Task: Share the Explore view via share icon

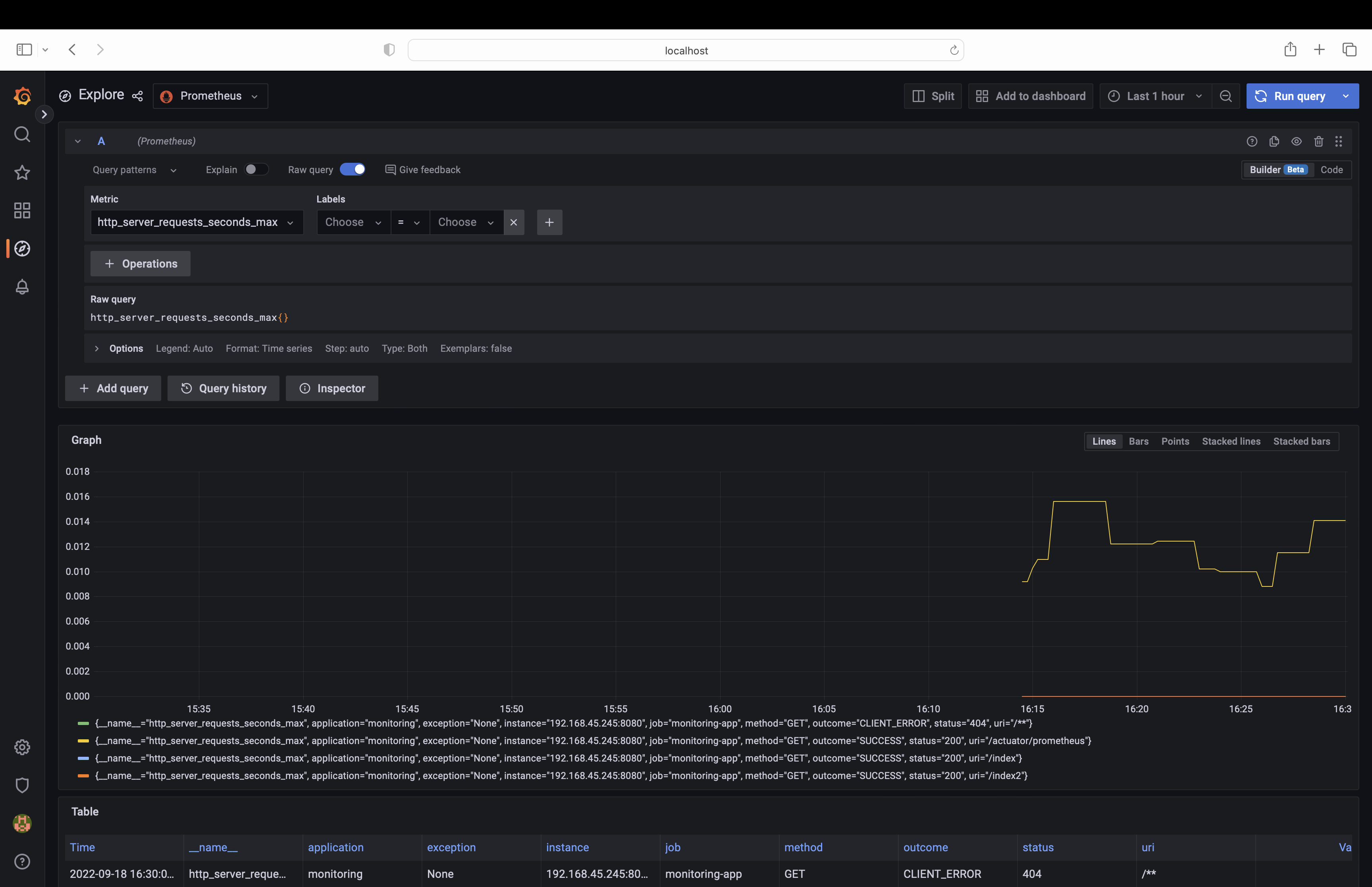Action: pyautogui.click(x=137, y=96)
